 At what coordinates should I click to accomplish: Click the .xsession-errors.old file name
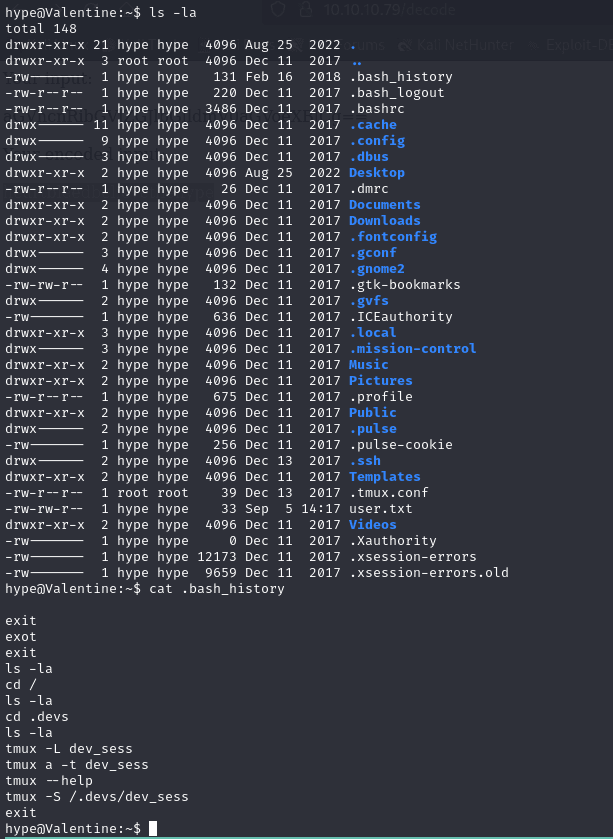pos(428,573)
